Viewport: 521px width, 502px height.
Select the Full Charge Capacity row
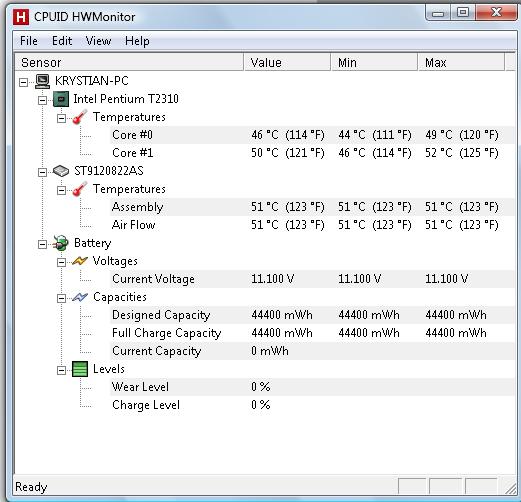point(313,333)
